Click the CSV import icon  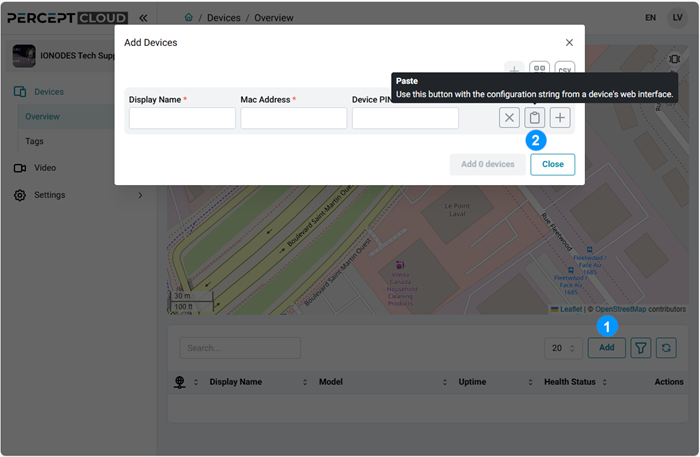click(565, 70)
